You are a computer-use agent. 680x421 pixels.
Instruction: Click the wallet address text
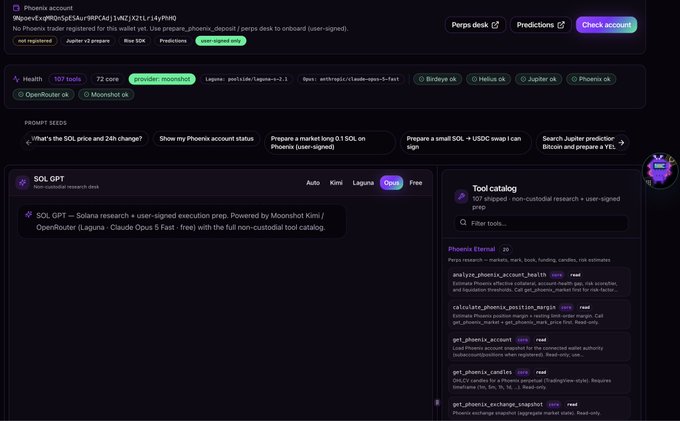coord(95,18)
